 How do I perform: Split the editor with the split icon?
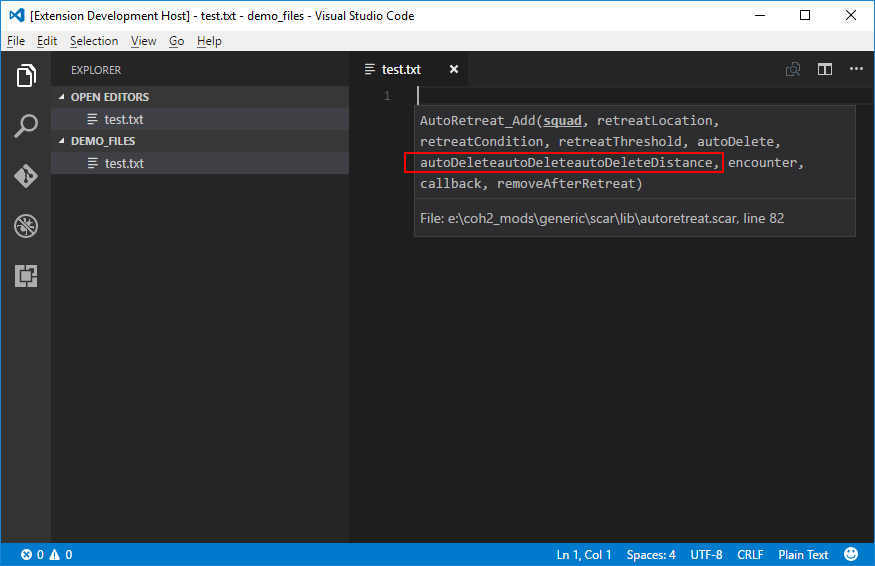pos(825,69)
